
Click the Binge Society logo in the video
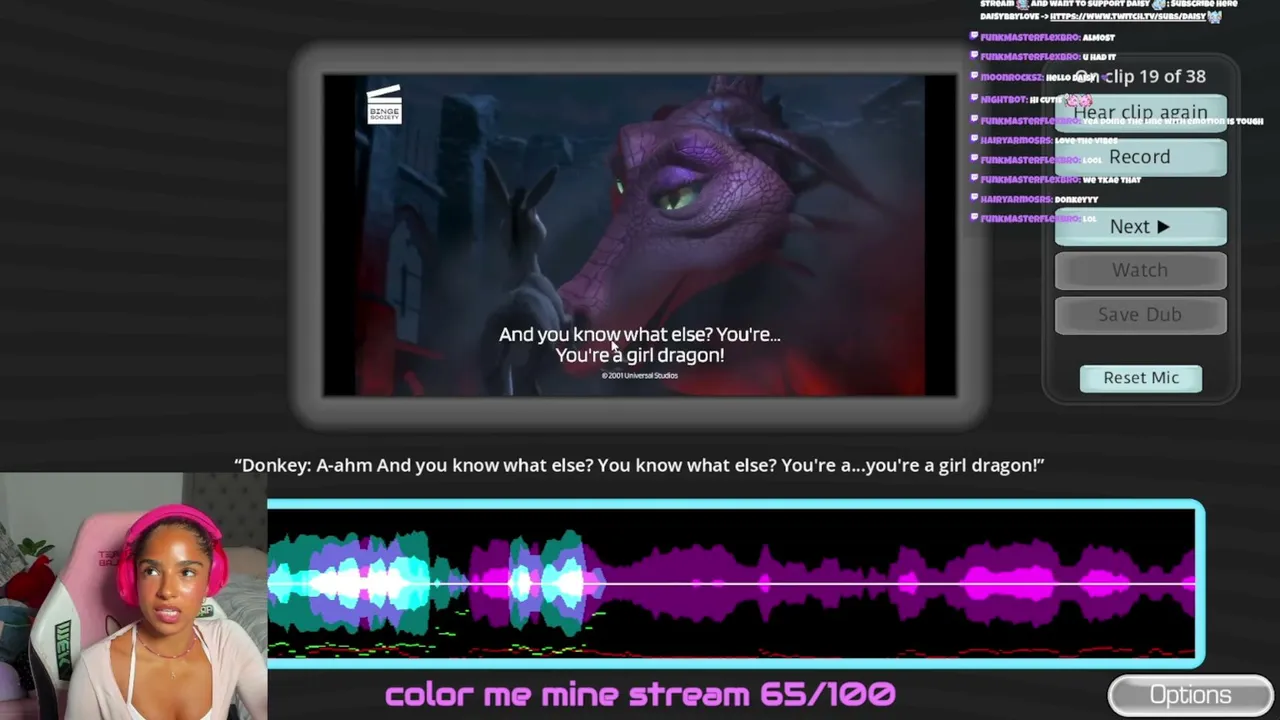[x=384, y=105]
